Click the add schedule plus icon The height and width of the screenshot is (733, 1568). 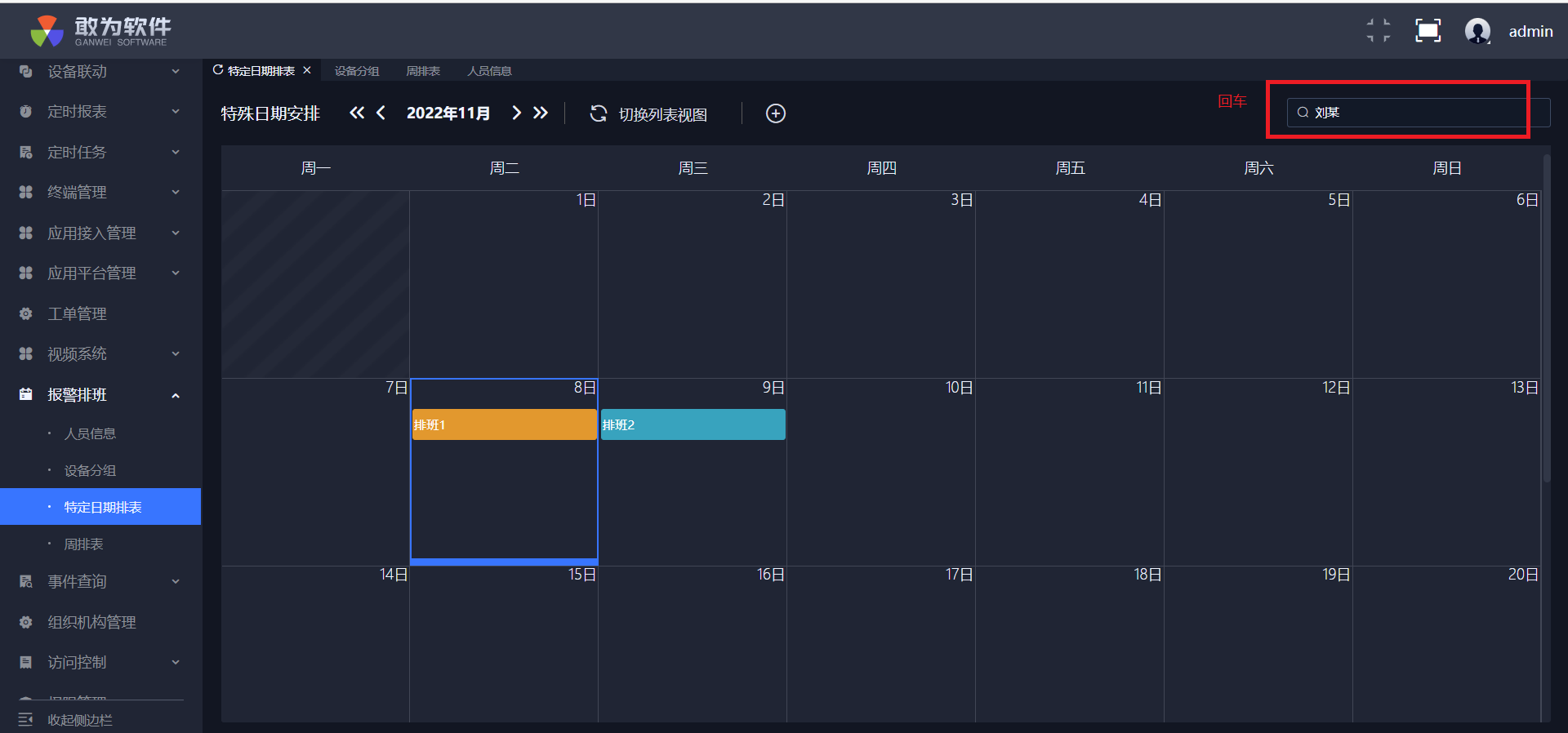(x=775, y=113)
